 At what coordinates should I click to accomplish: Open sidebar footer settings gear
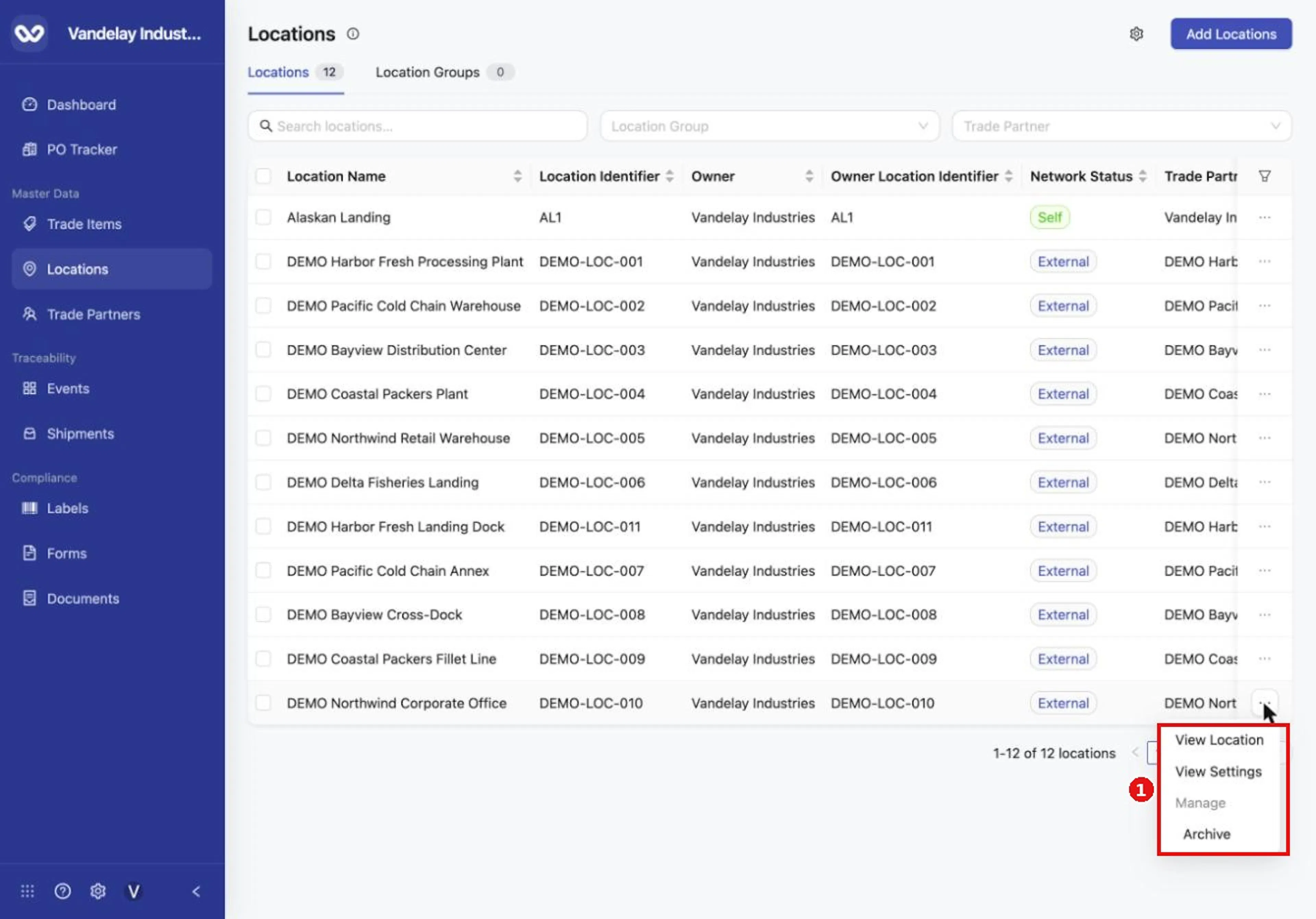[x=98, y=891]
